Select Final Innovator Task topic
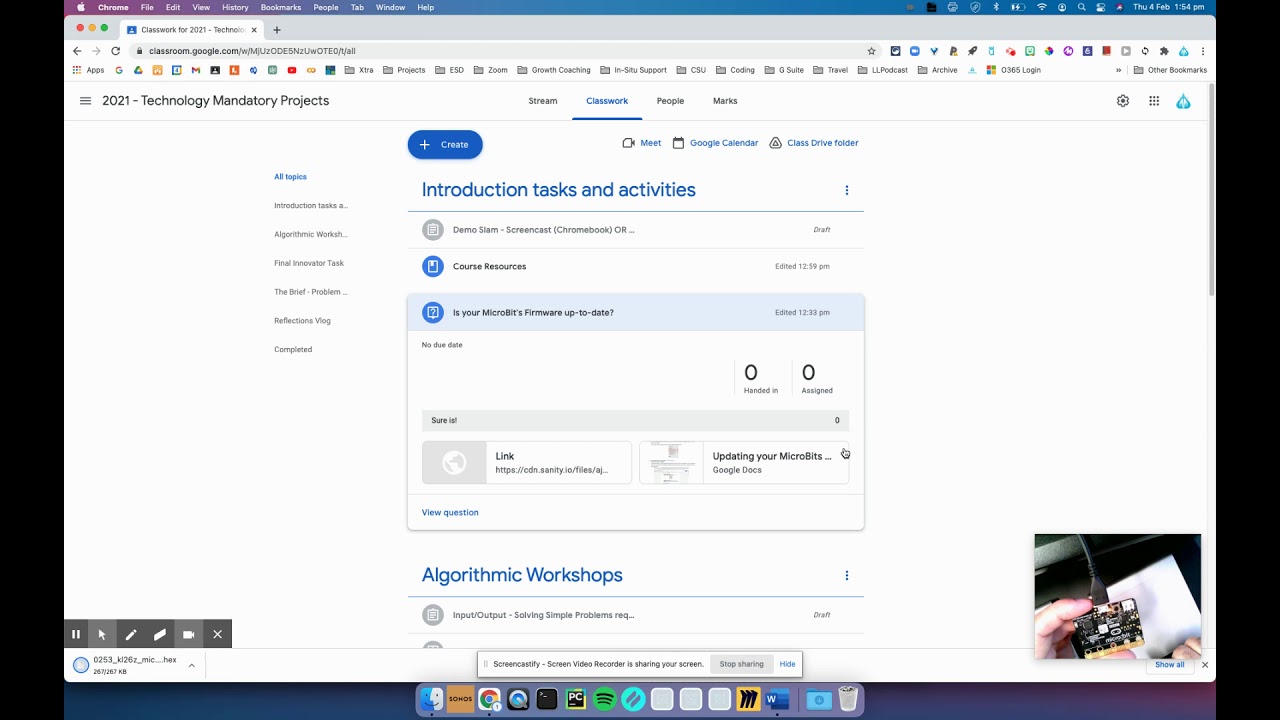Viewport: 1280px width, 720px height. (309, 263)
